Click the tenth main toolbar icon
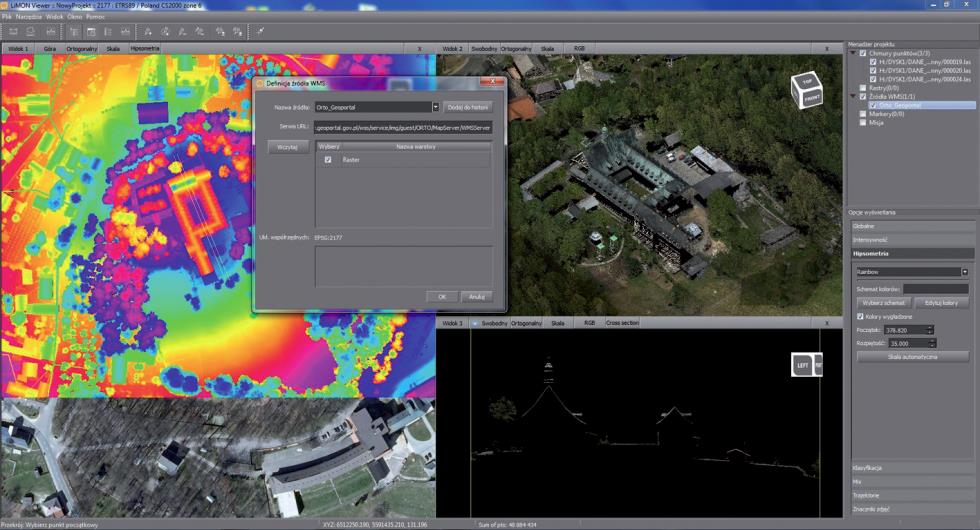980x530 pixels. coord(182,31)
